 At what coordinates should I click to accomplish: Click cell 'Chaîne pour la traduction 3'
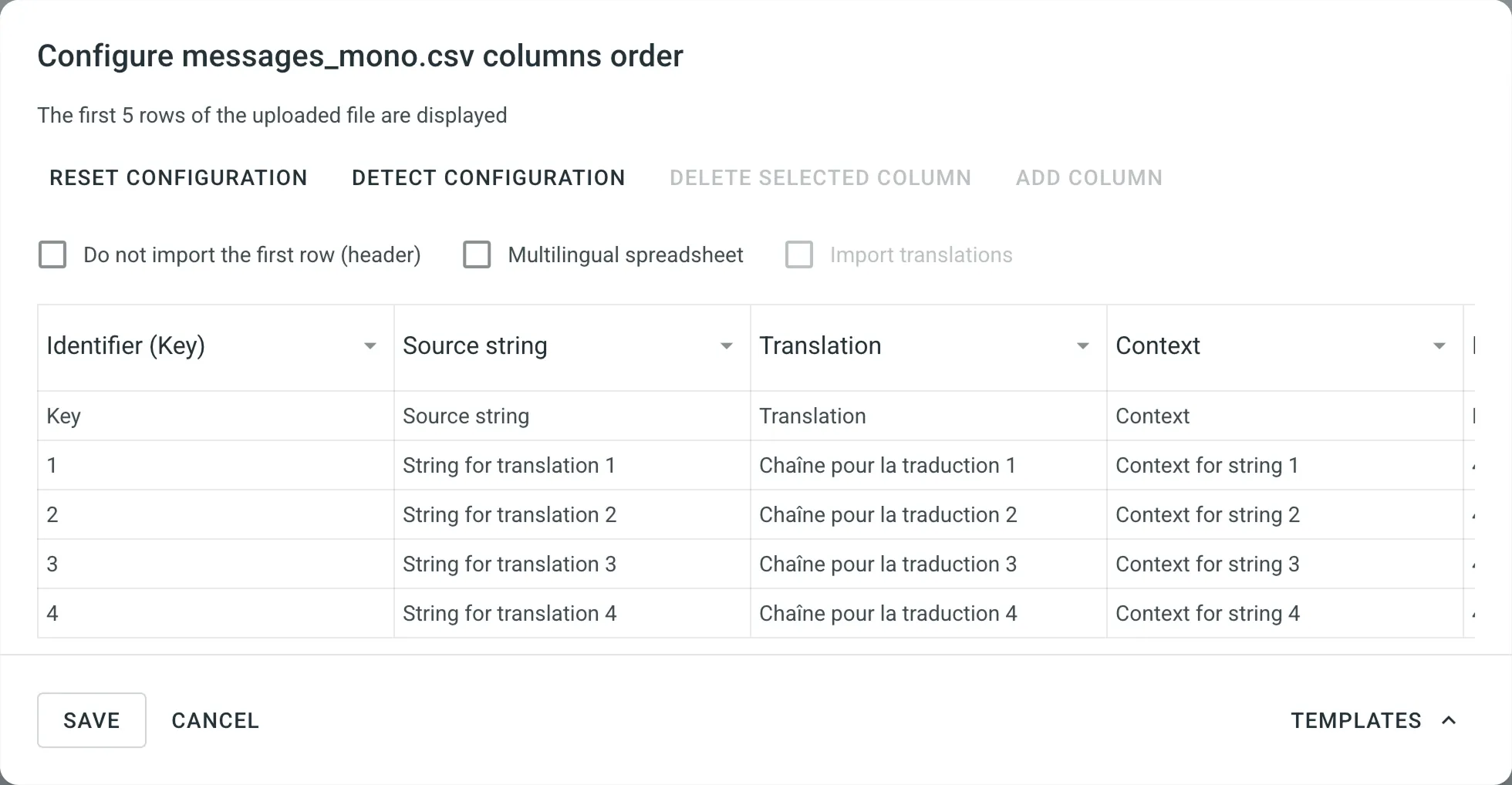[x=929, y=564]
